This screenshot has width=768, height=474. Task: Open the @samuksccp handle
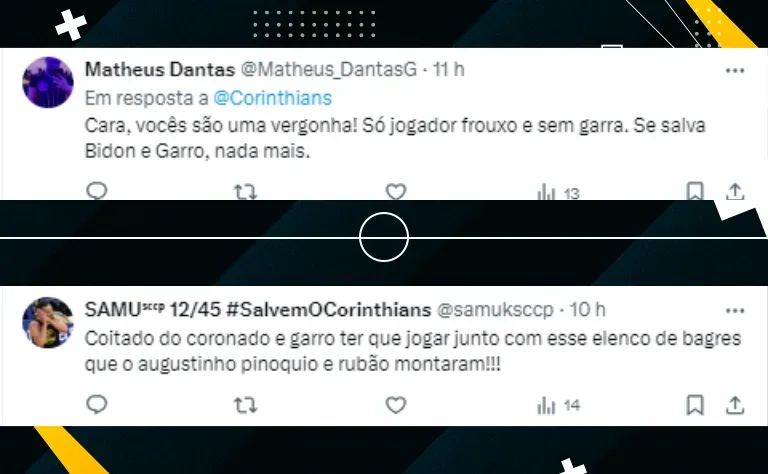pos(495,310)
